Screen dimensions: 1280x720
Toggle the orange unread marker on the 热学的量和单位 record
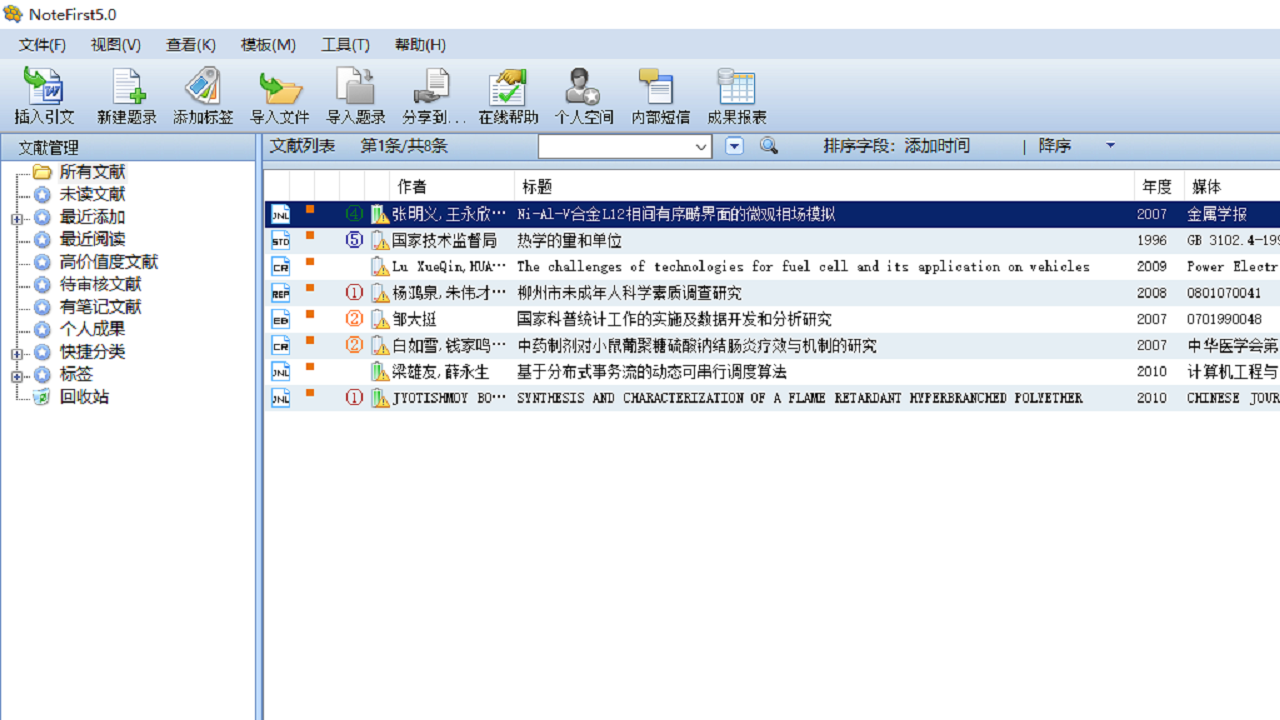click(308, 240)
